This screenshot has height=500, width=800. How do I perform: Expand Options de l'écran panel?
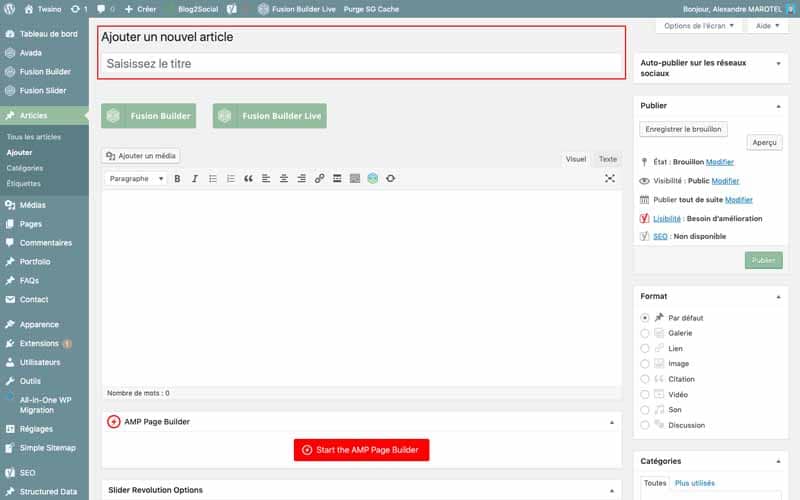[x=698, y=26]
